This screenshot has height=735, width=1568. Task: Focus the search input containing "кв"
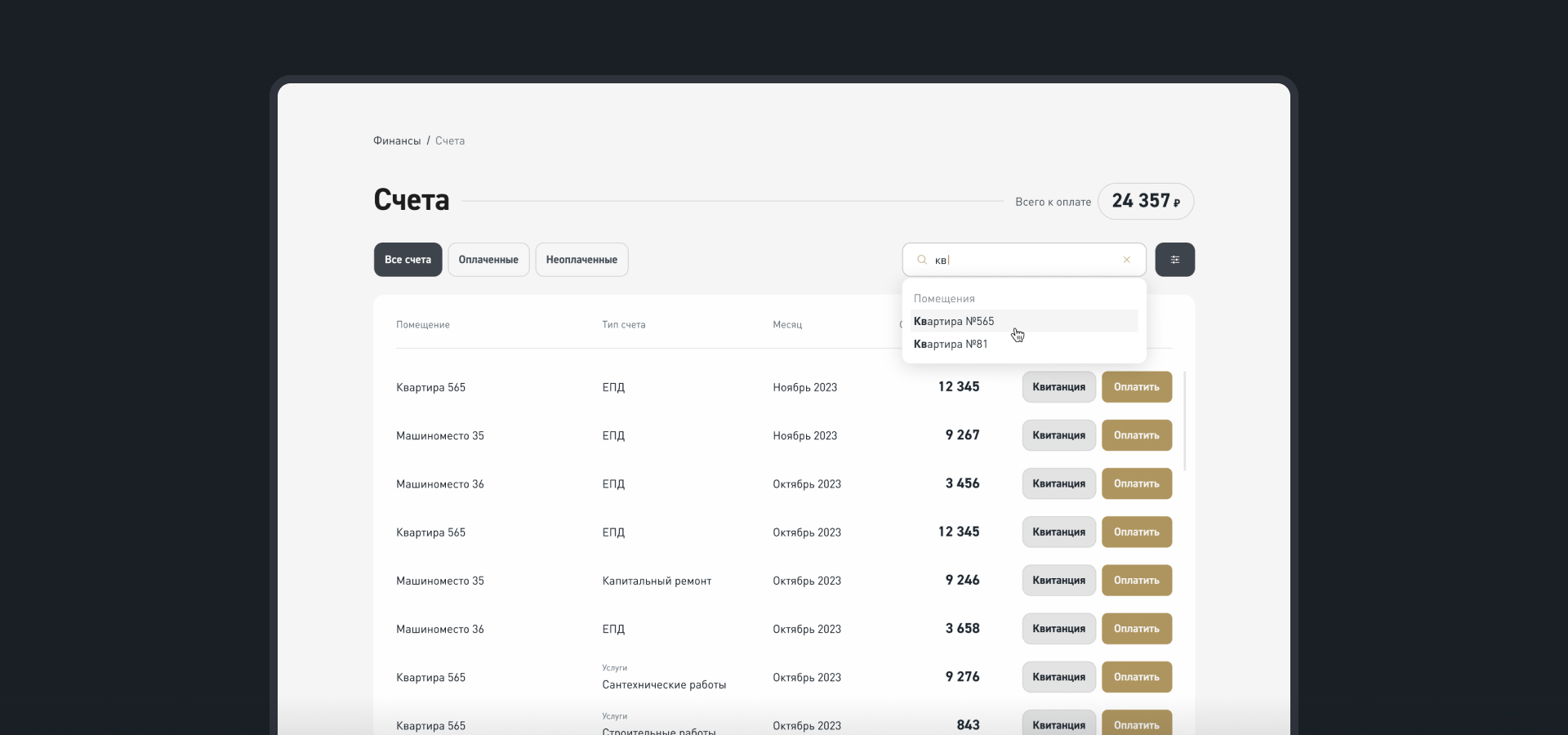pyautogui.click(x=1022, y=260)
